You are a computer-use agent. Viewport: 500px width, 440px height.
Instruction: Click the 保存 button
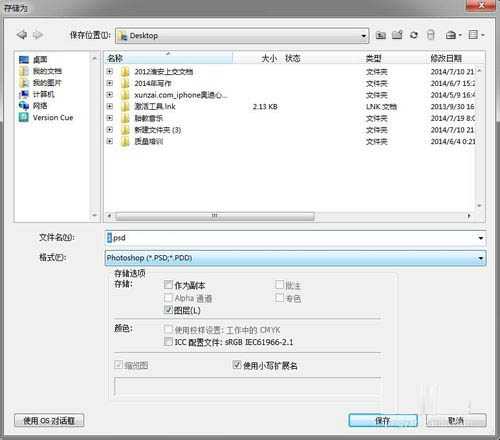click(383, 420)
